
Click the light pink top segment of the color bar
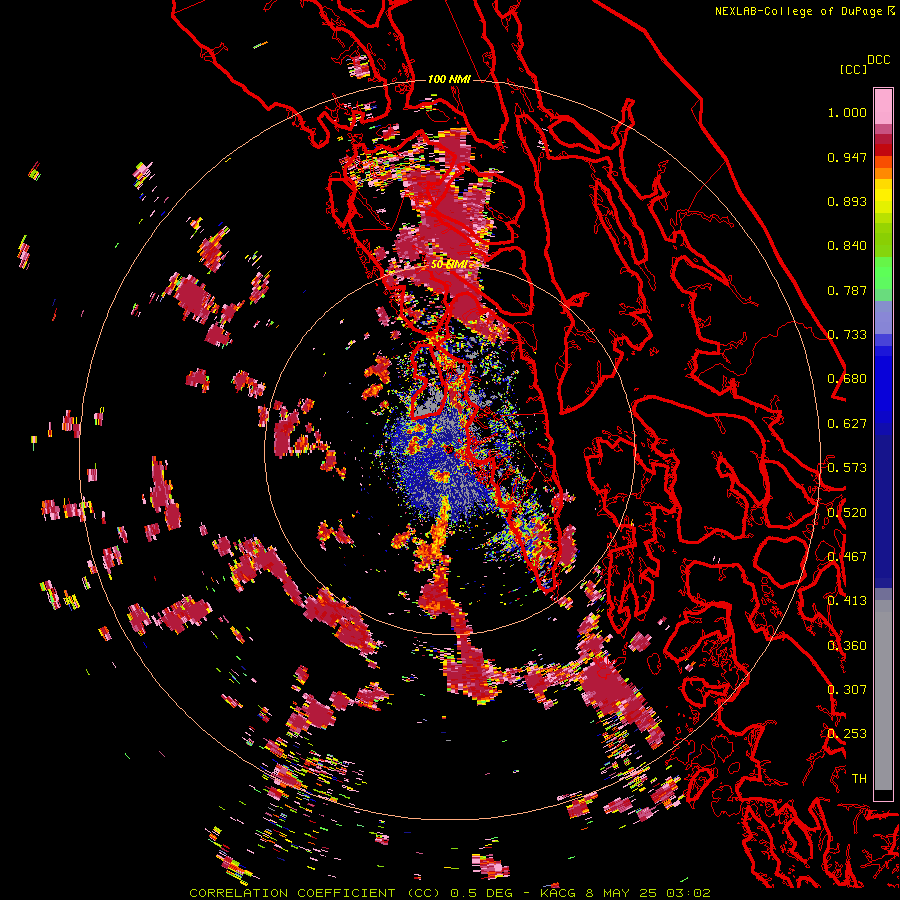(x=883, y=107)
